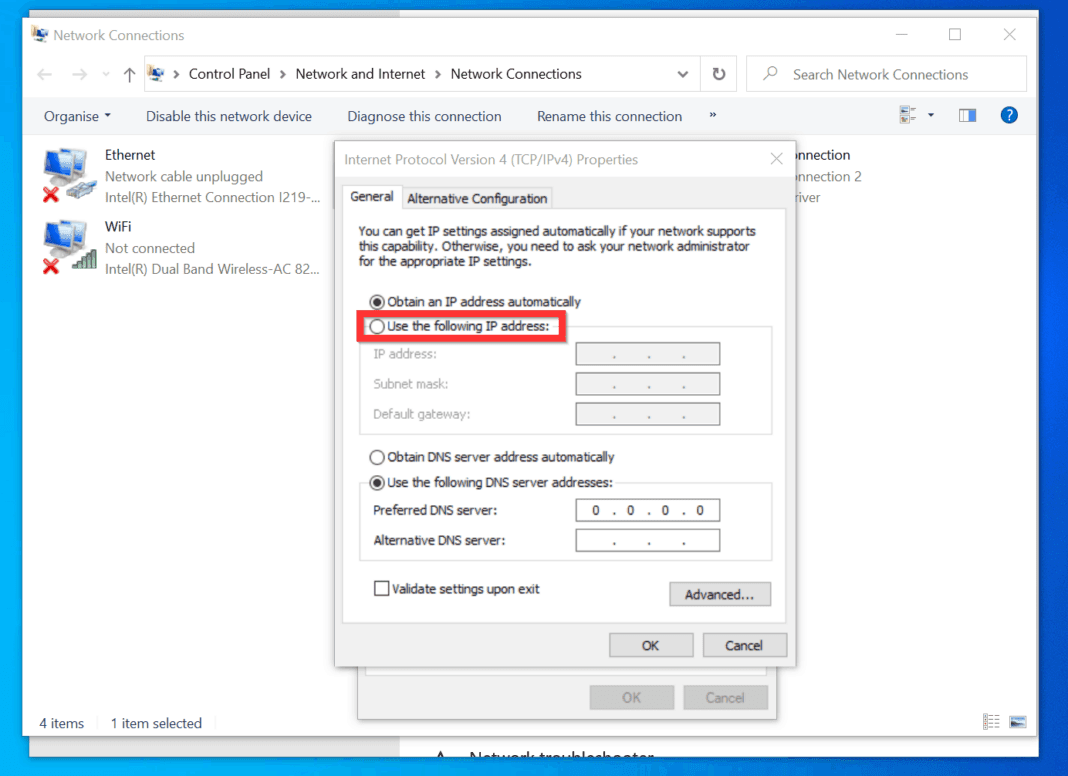This screenshot has height=776, width=1068.
Task: Confirm IPv4 properties with OK
Action: pyautogui.click(x=650, y=645)
